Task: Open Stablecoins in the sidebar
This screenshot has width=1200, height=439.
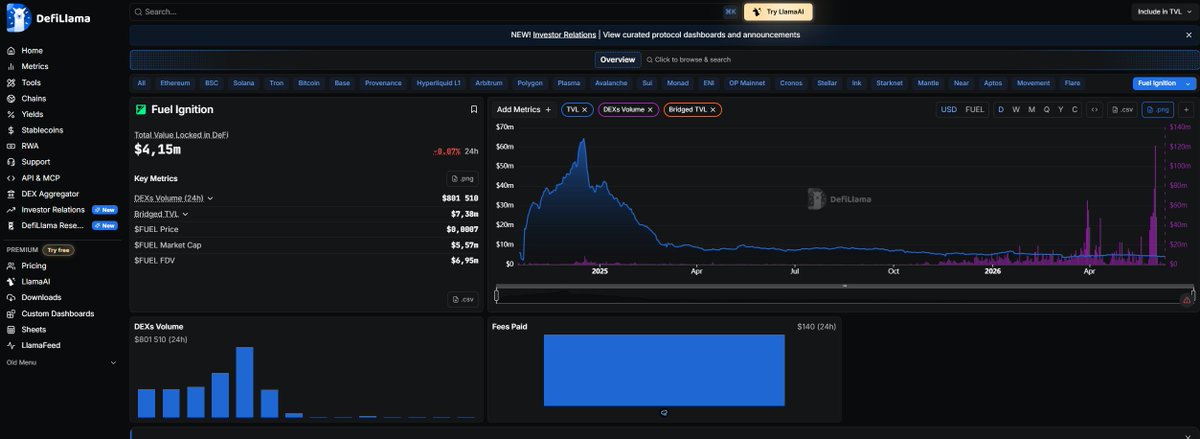Action: [x=42, y=130]
